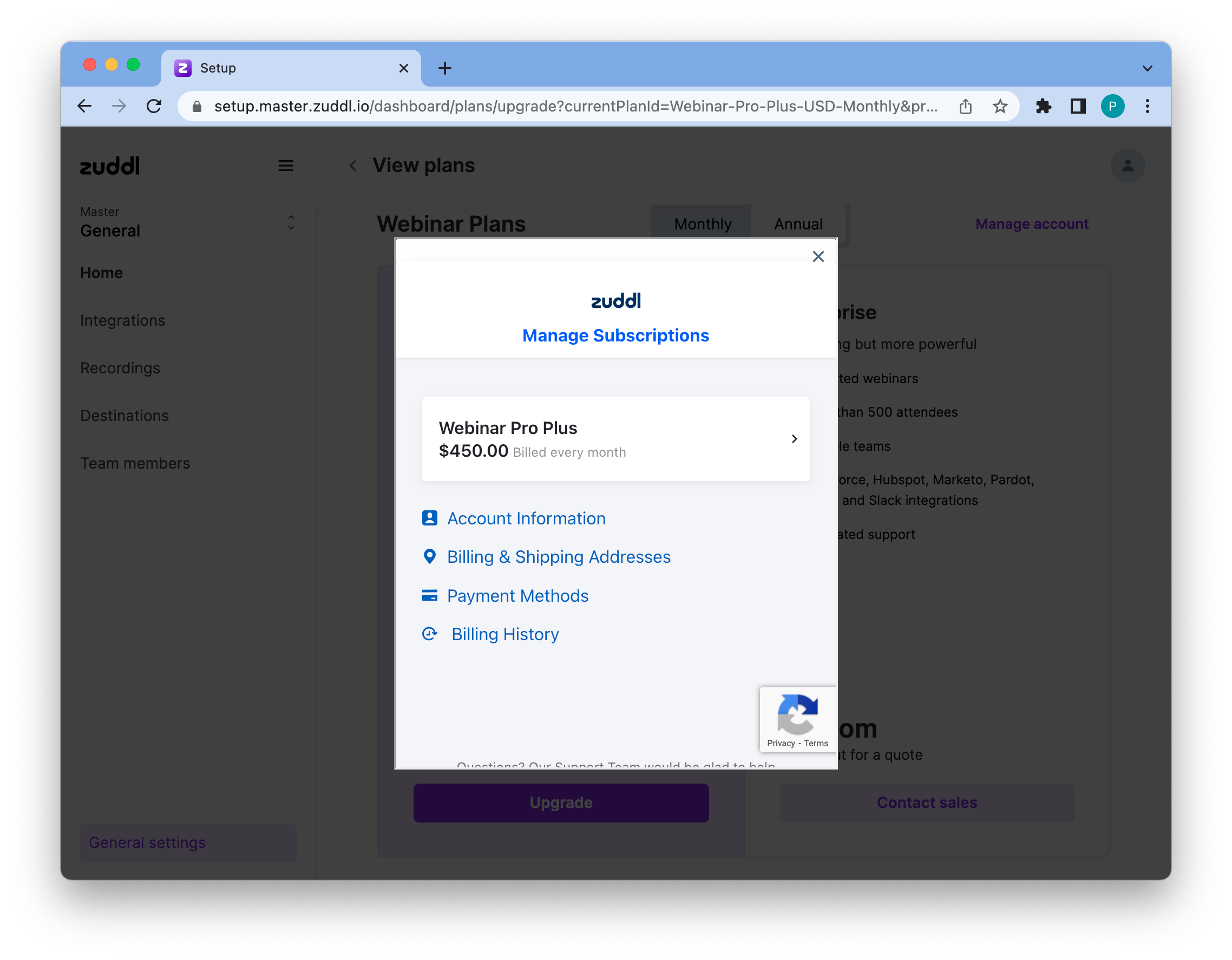Click the Billing History clock icon
Viewport: 1232px width, 960px height.
coord(430,634)
